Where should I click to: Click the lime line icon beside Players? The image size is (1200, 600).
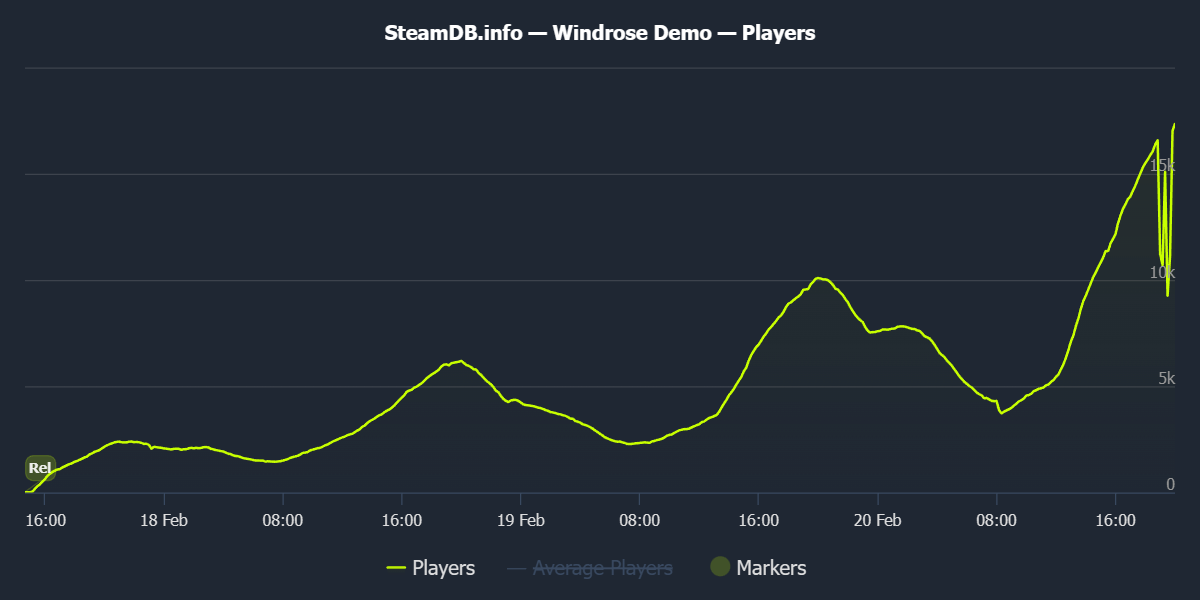pos(396,568)
